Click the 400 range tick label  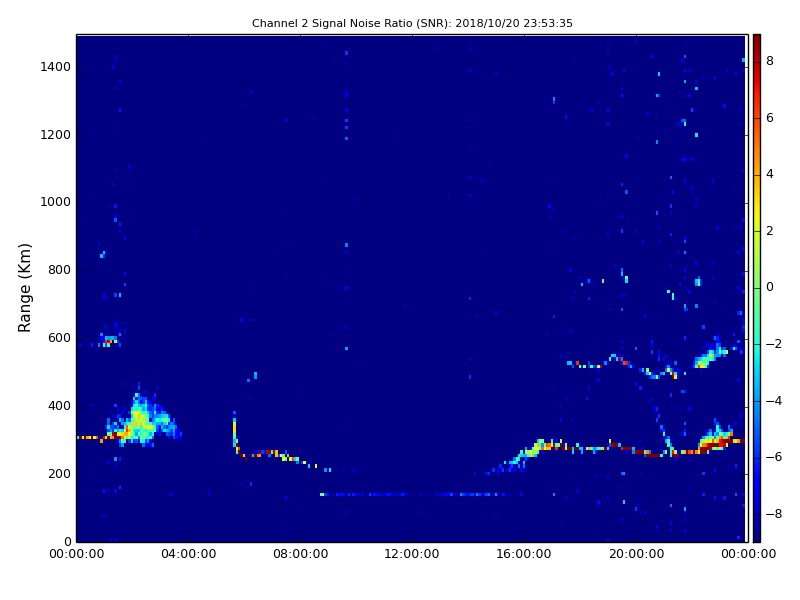coord(59,406)
